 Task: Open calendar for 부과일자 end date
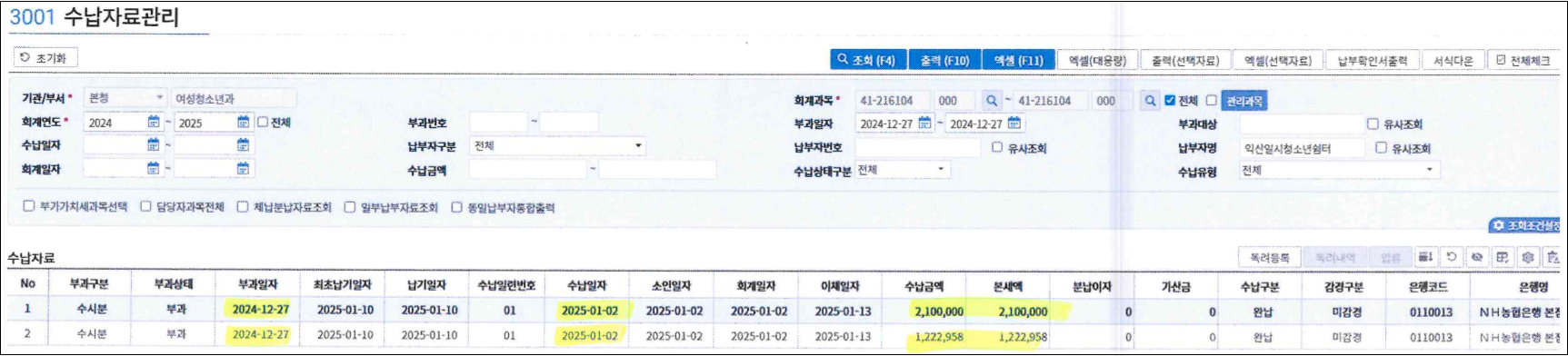click(x=1014, y=124)
